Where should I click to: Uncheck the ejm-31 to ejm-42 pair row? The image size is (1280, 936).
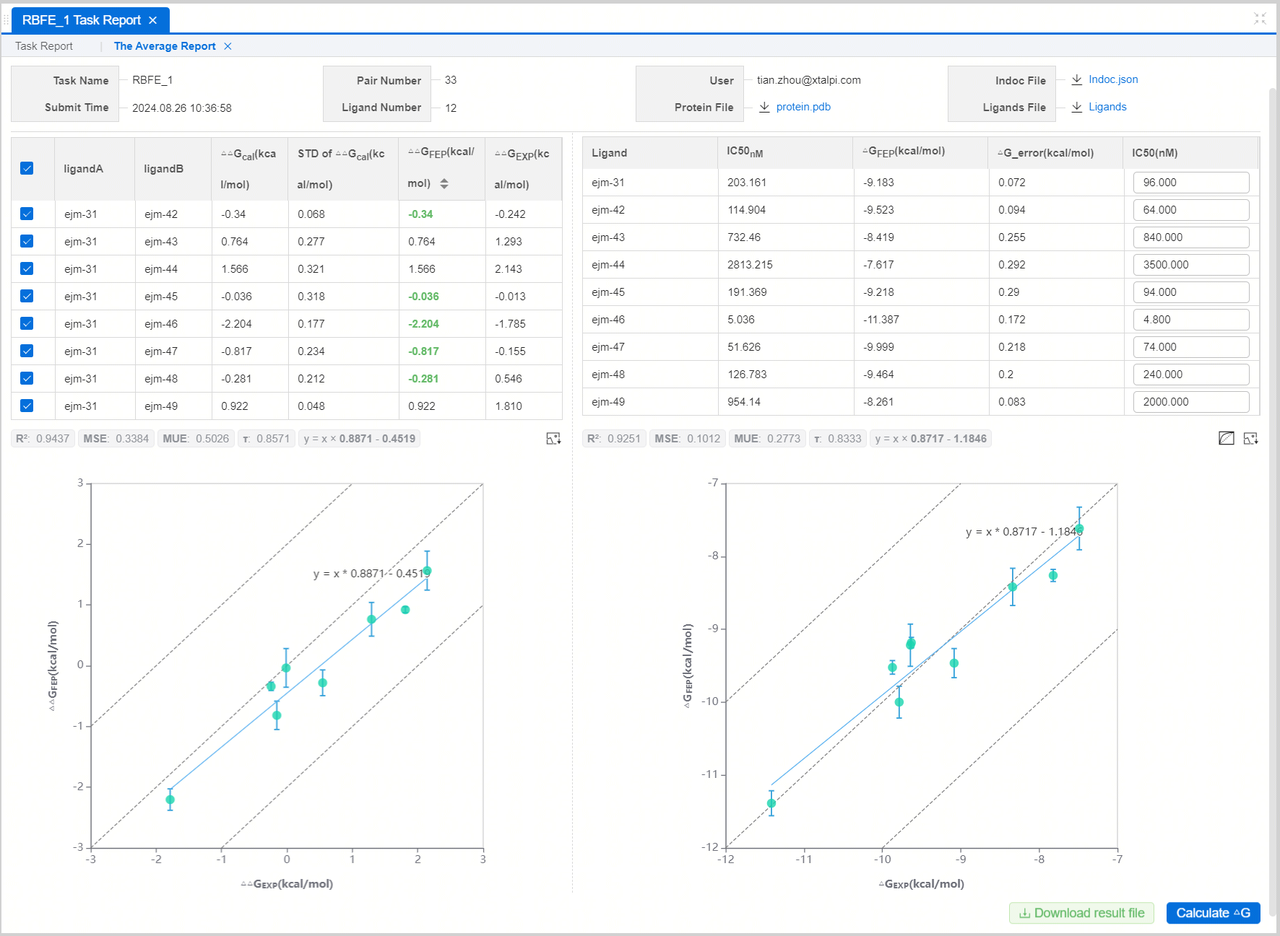(27, 214)
